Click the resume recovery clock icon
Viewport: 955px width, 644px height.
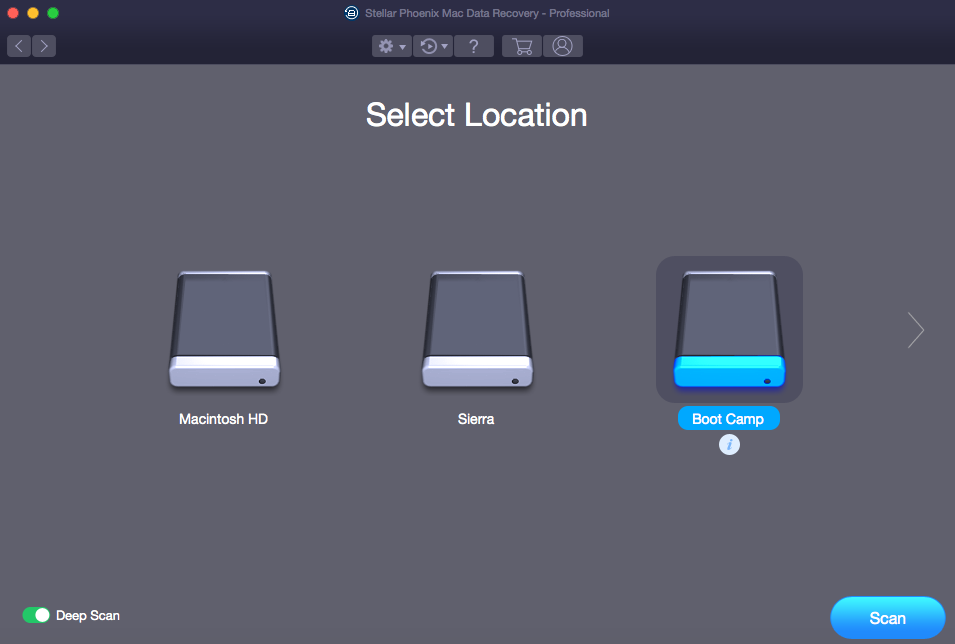coord(428,46)
